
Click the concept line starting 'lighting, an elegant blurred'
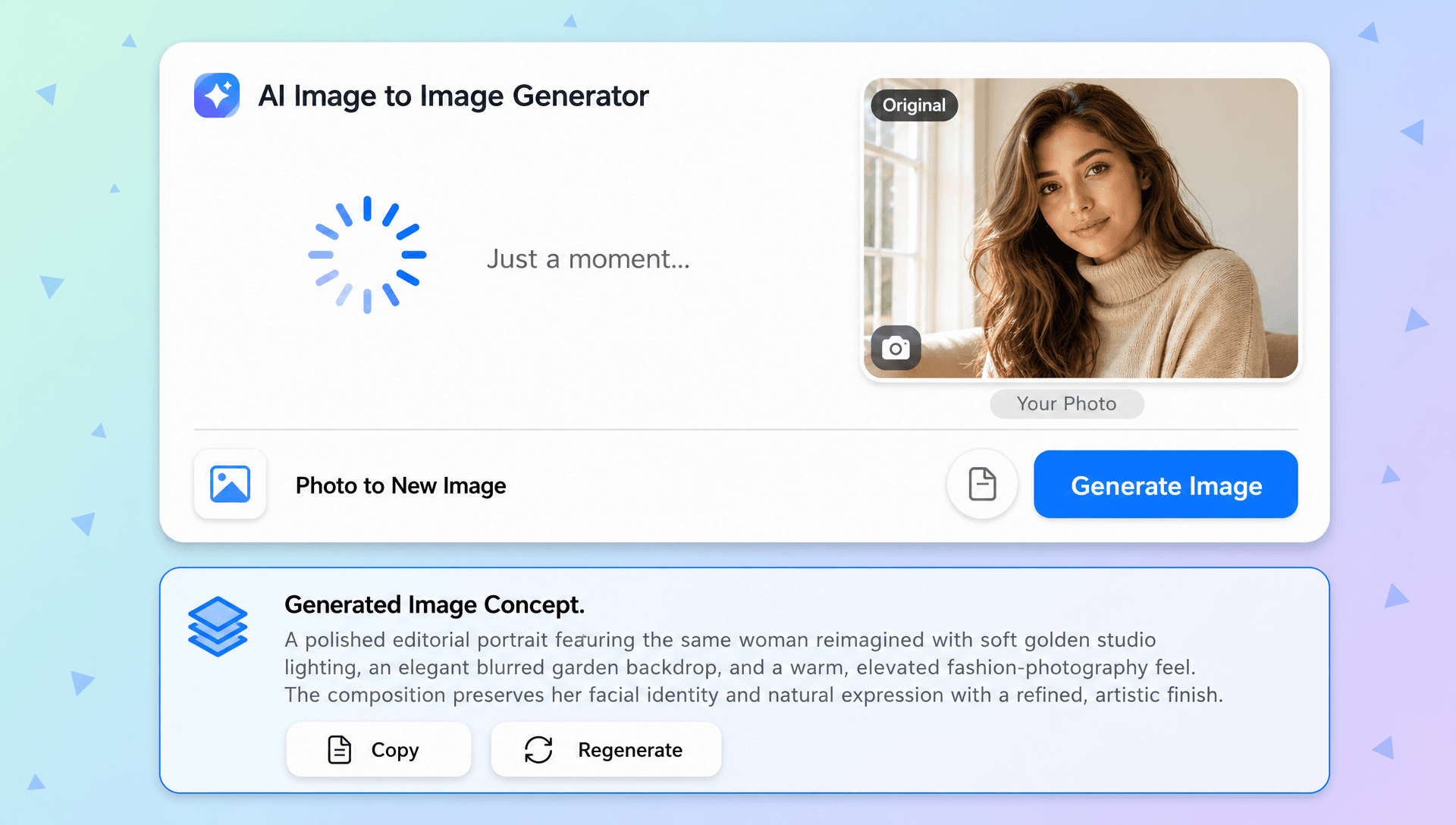pyautogui.click(x=740, y=667)
